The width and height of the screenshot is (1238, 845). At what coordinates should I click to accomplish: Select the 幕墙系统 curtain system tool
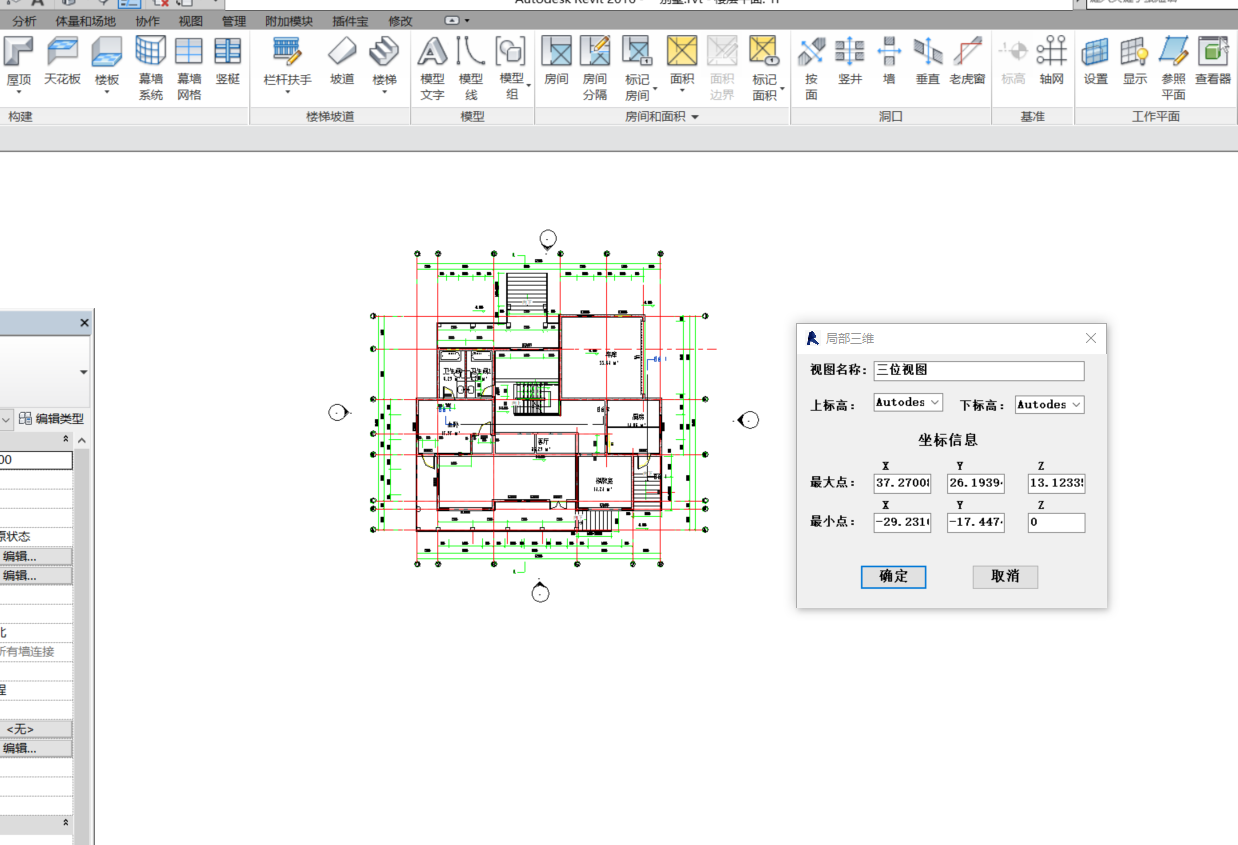[x=151, y=68]
